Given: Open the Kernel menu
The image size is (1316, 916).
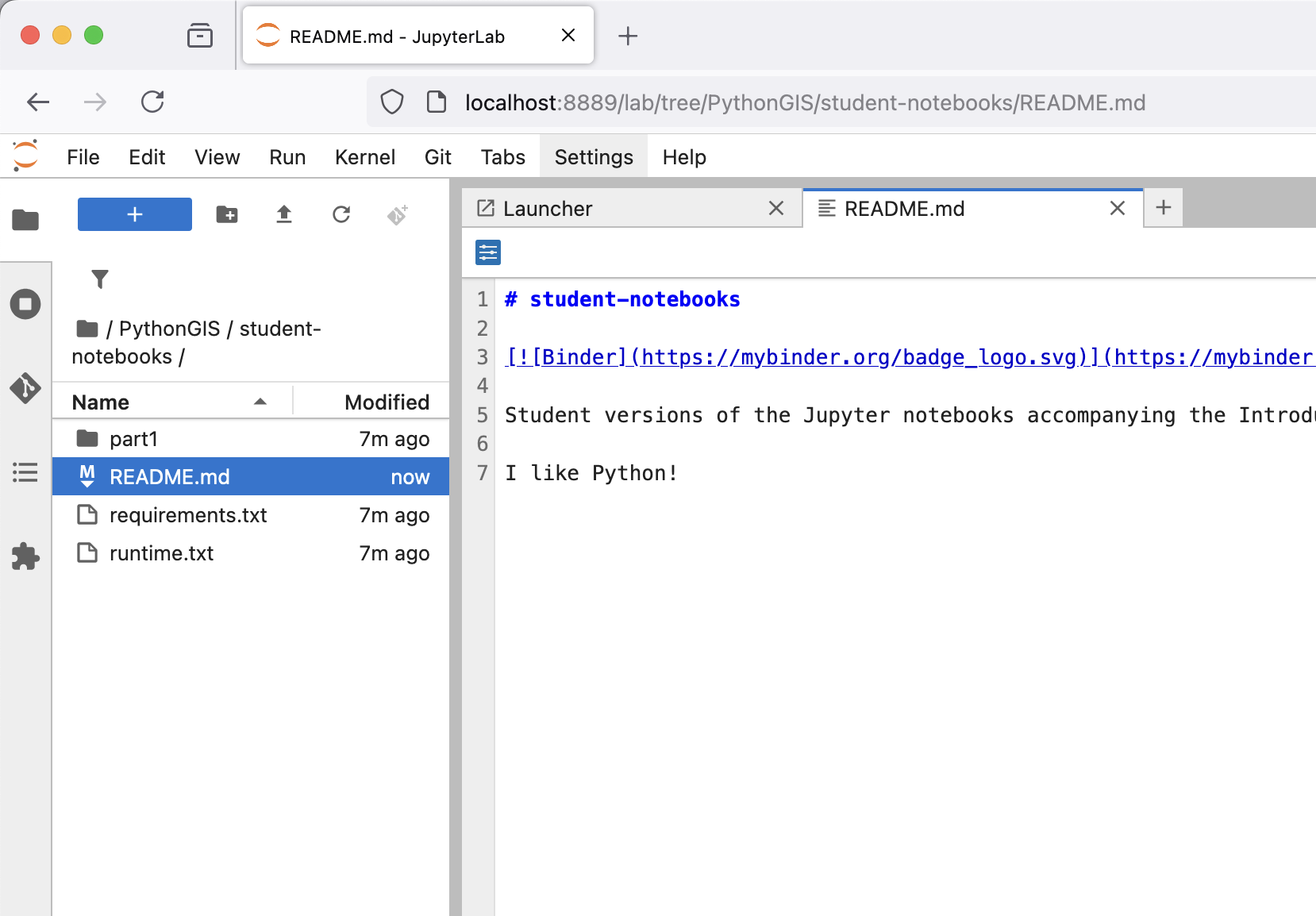Looking at the screenshot, I should 365,157.
